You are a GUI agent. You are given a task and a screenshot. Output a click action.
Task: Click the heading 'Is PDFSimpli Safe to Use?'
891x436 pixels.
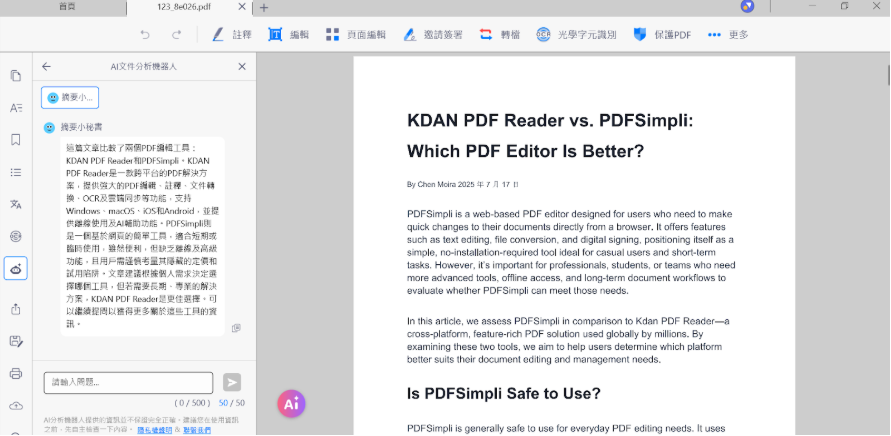point(503,393)
